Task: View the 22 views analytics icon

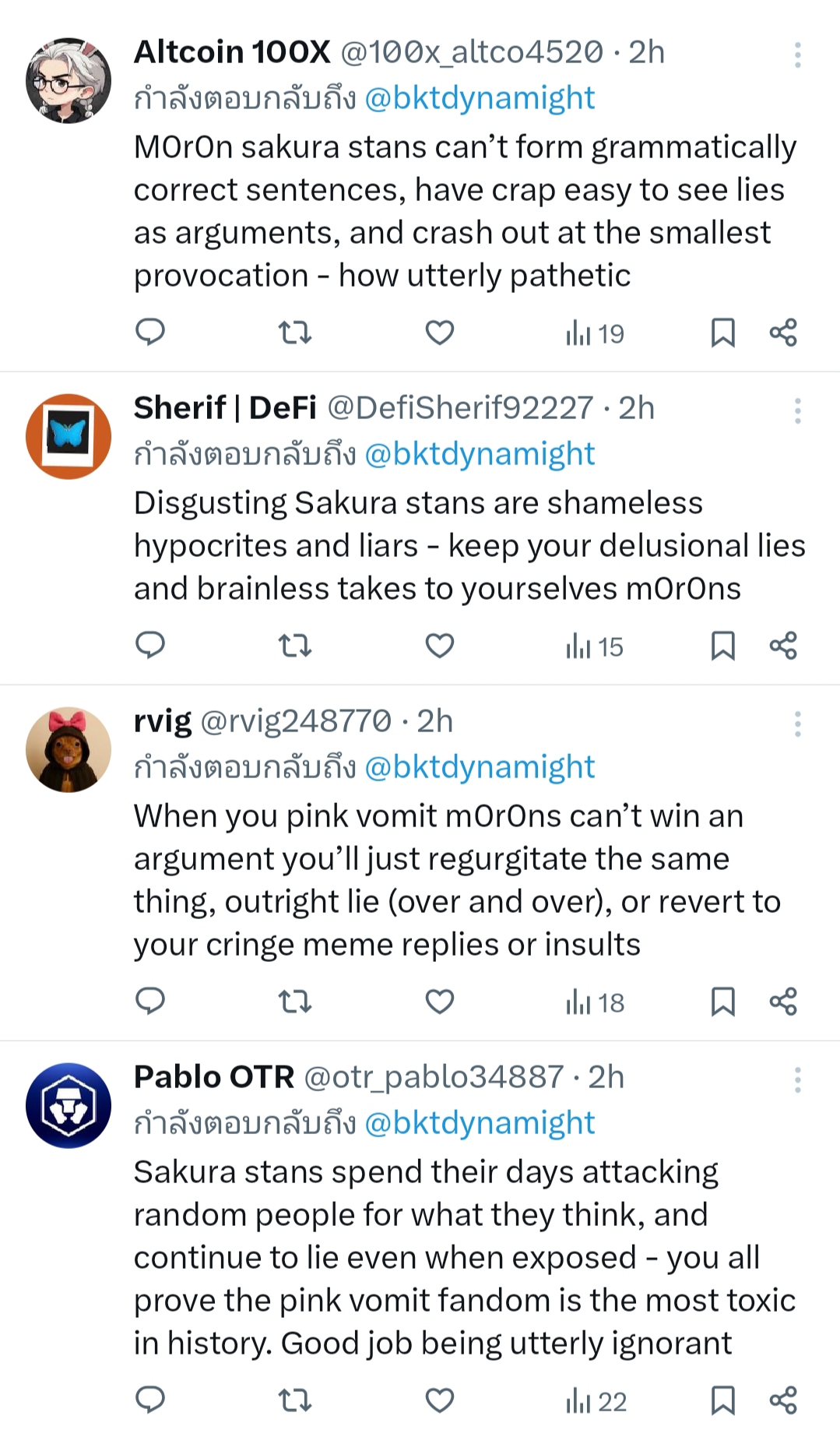Action: pyautogui.click(x=596, y=1401)
